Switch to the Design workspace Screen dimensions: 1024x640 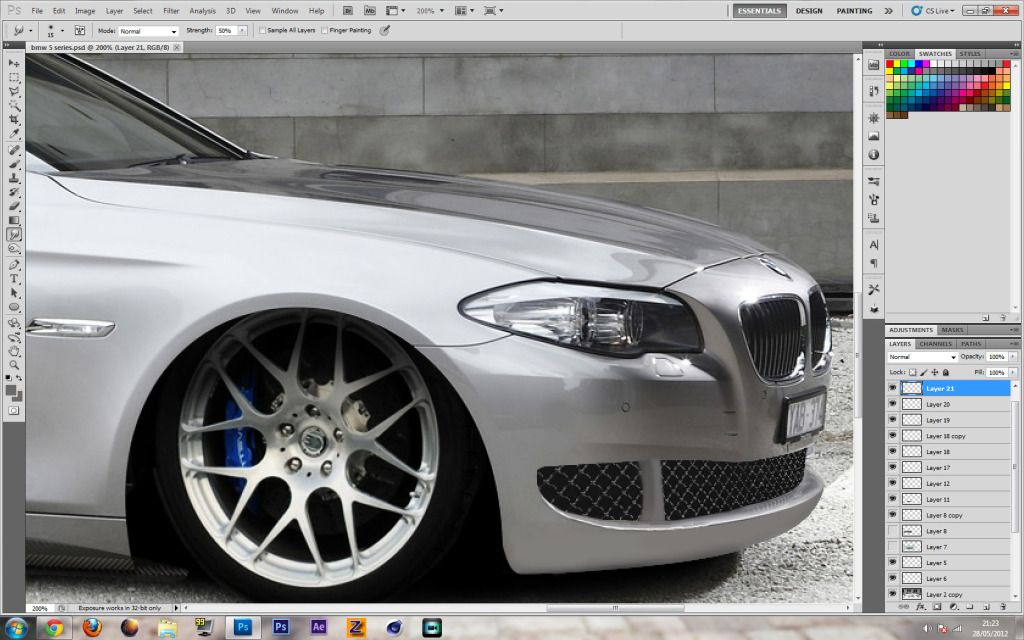tap(809, 10)
